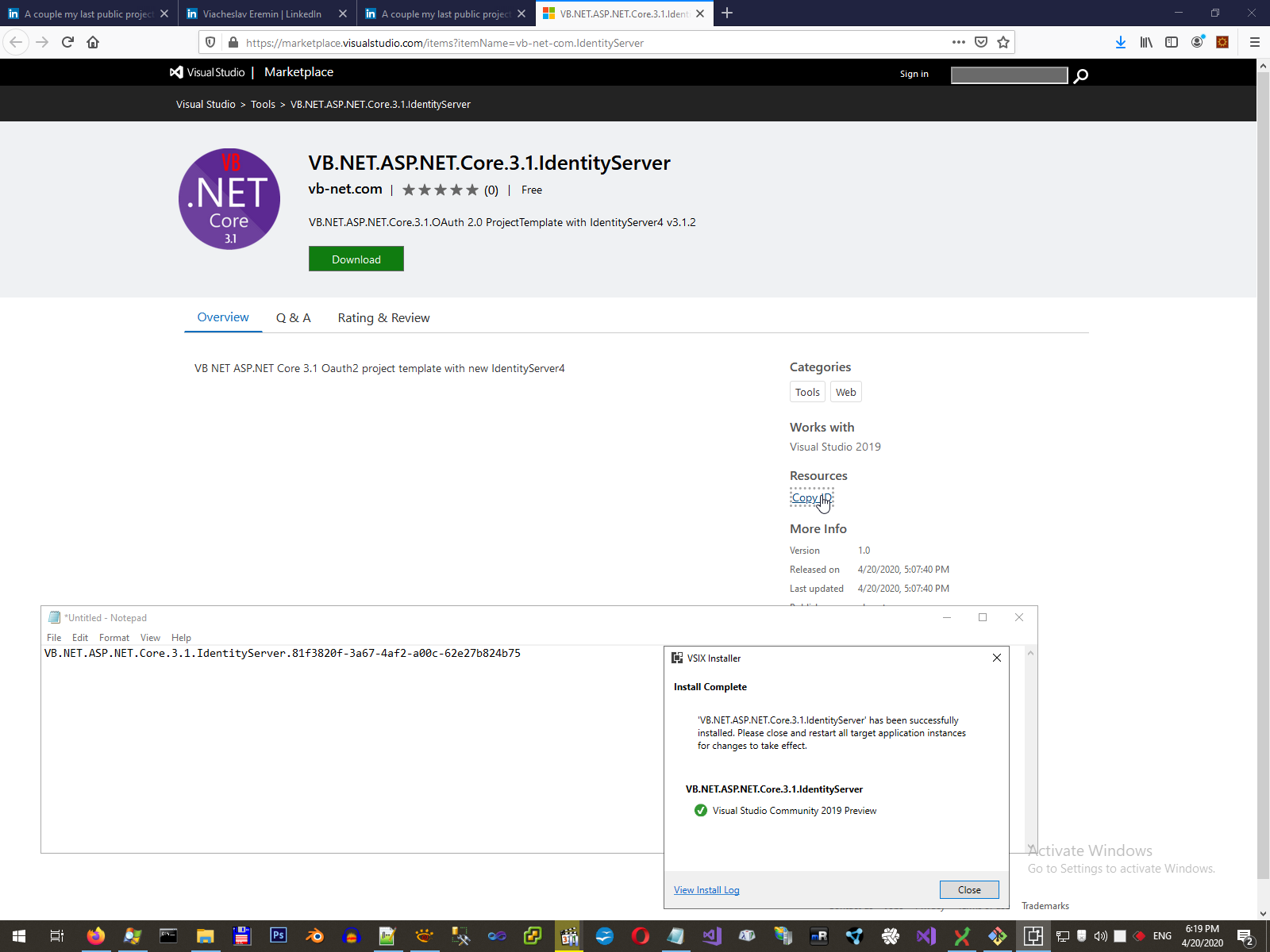The height and width of the screenshot is (952, 1270).
Task: Click the Marketplace search input field
Action: [x=1010, y=75]
